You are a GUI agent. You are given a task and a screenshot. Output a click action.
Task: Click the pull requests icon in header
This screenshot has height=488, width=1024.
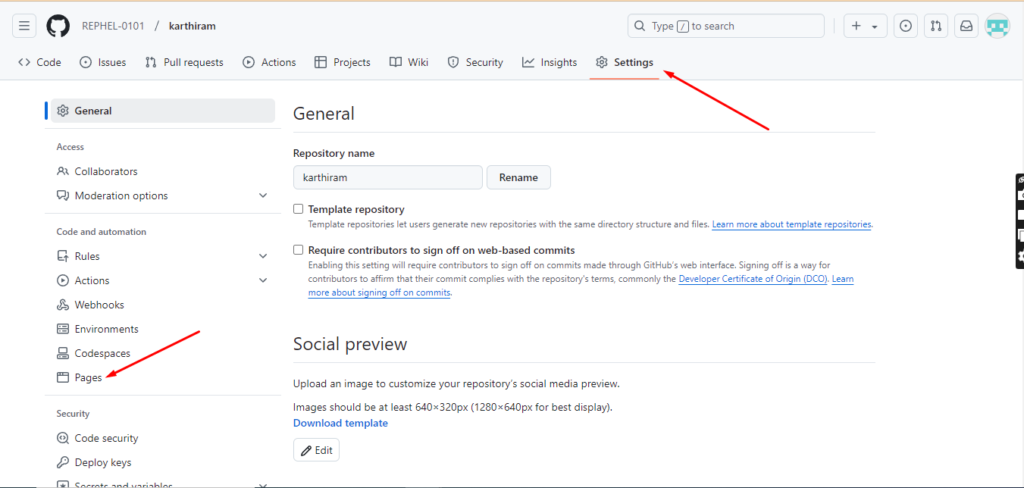coord(936,26)
